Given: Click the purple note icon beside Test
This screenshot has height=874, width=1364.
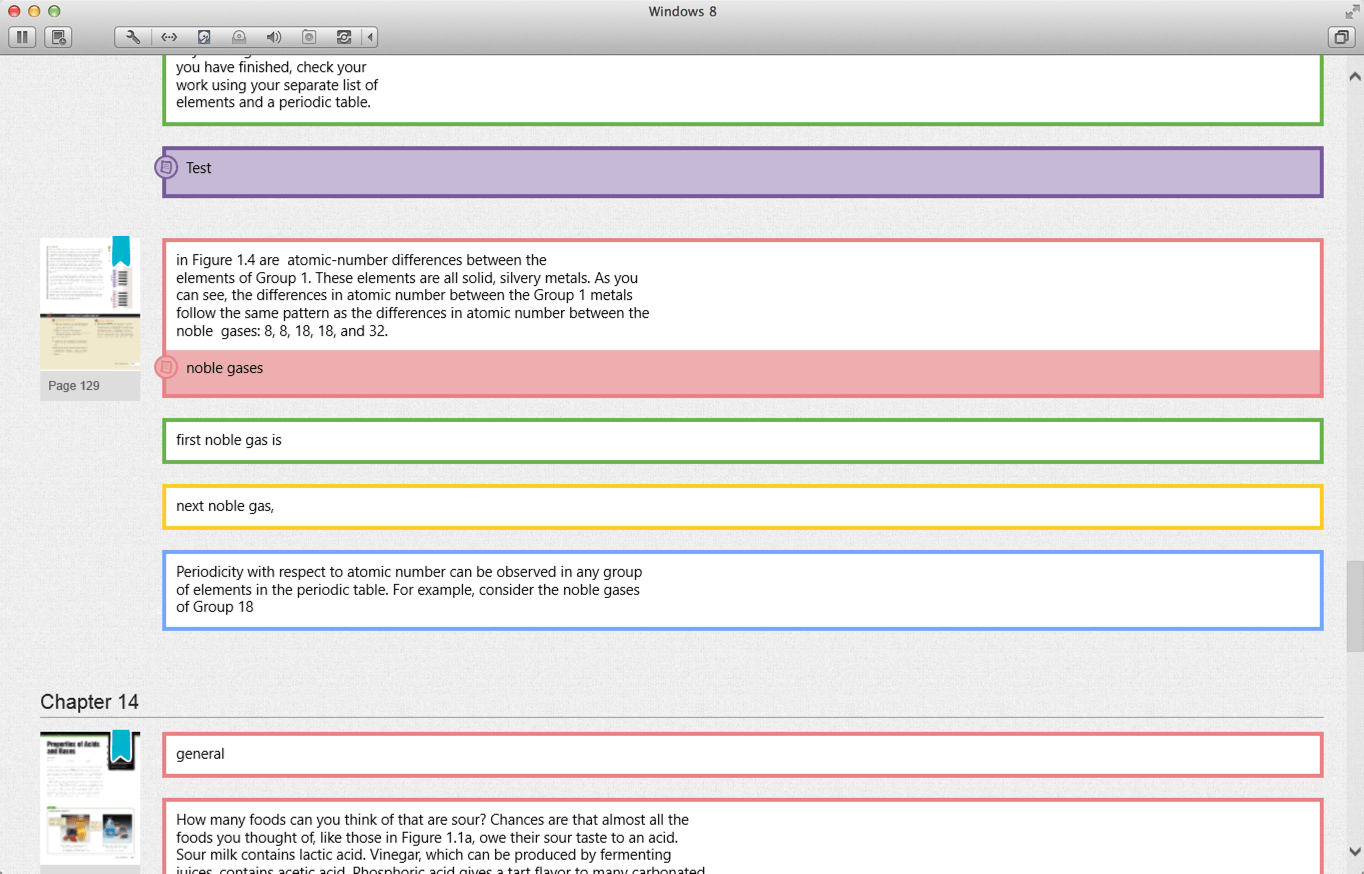Looking at the screenshot, I should (166, 167).
